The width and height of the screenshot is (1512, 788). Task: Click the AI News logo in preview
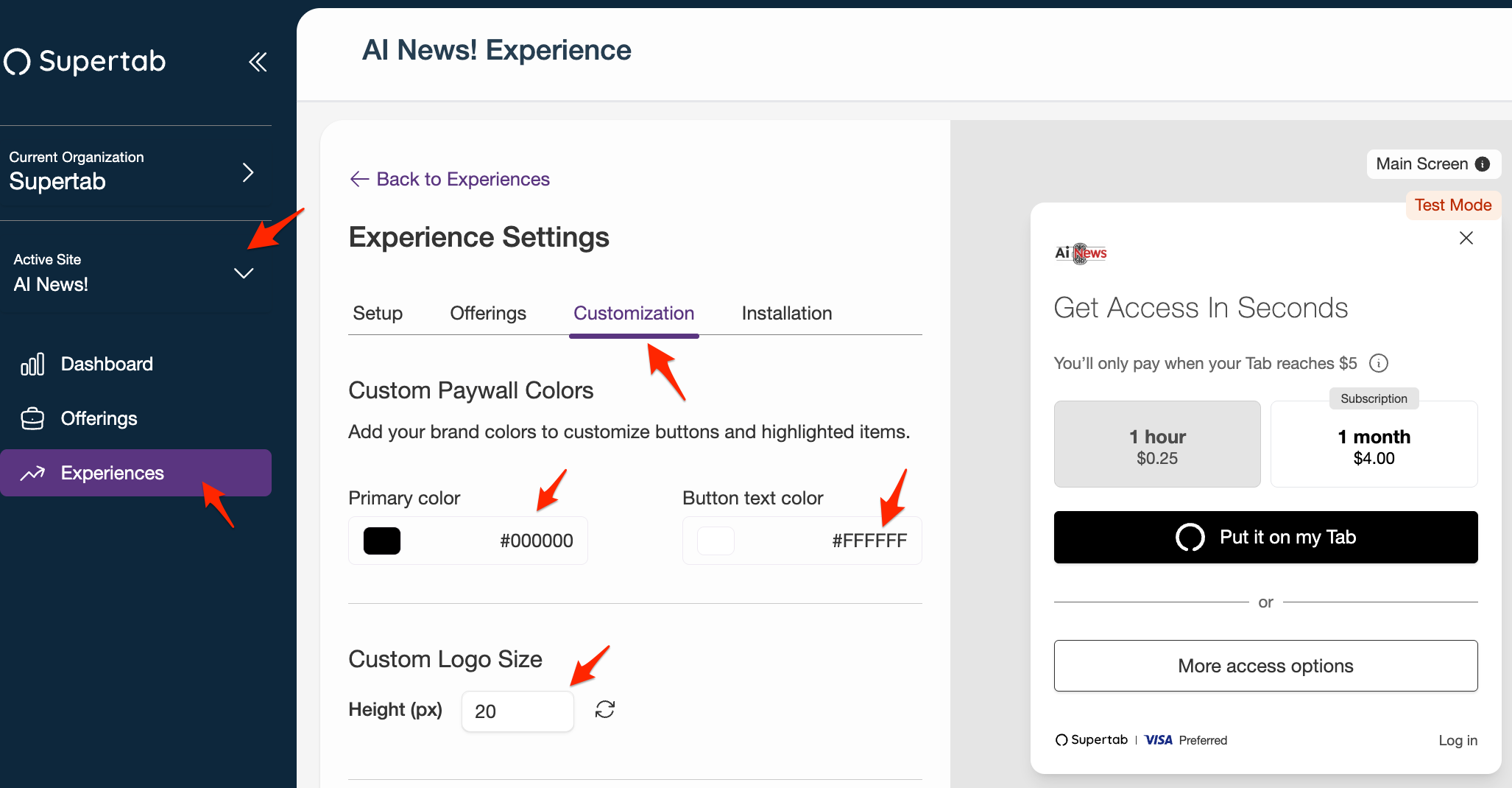(x=1081, y=253)
